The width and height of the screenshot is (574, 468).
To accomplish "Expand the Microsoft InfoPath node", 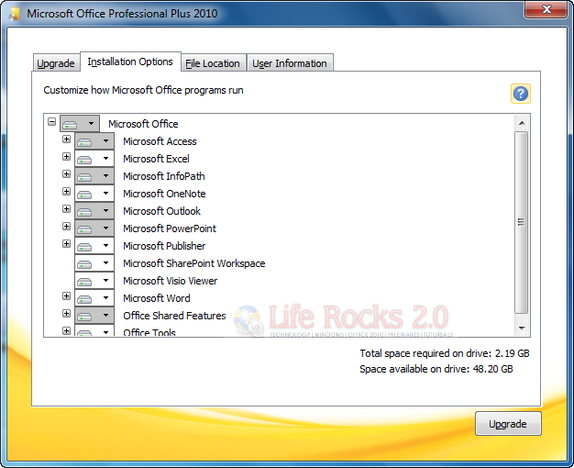I will (x=66, y=174).
